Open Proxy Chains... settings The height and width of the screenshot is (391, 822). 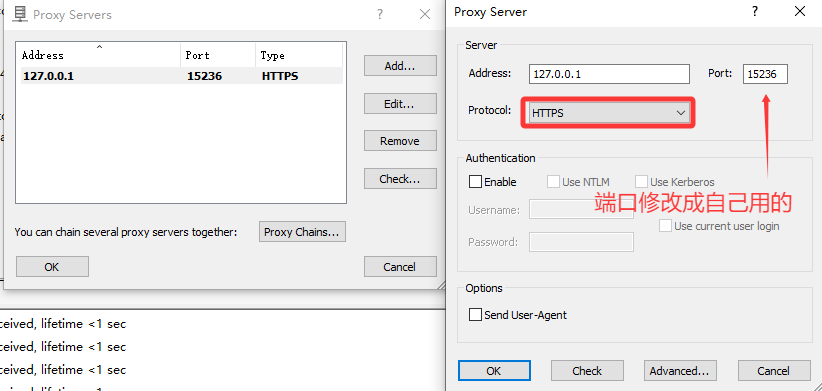[302, 232]
